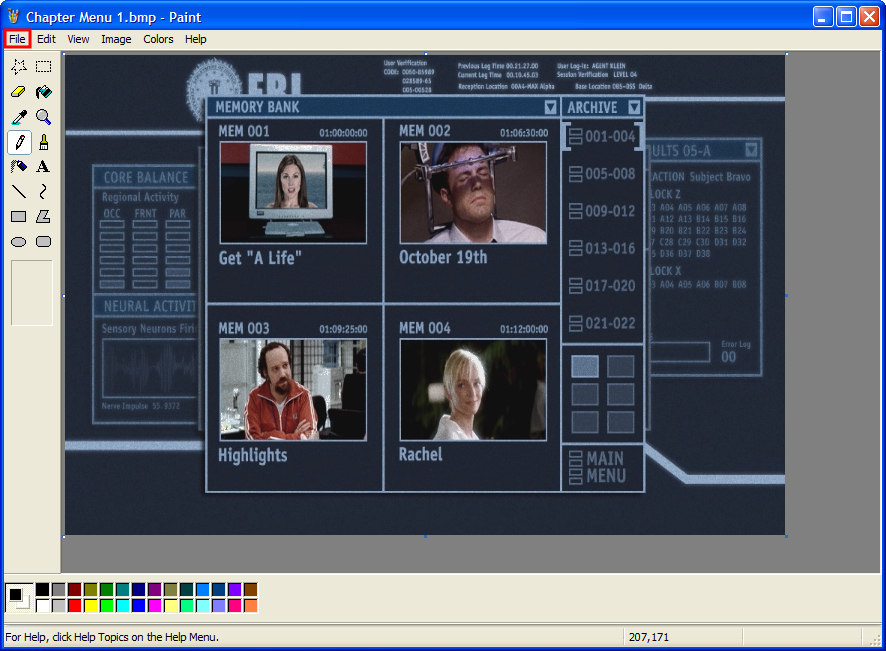Click the ARCHIVE arrow box in the image

pyautogui.click(x=634, y=107)
